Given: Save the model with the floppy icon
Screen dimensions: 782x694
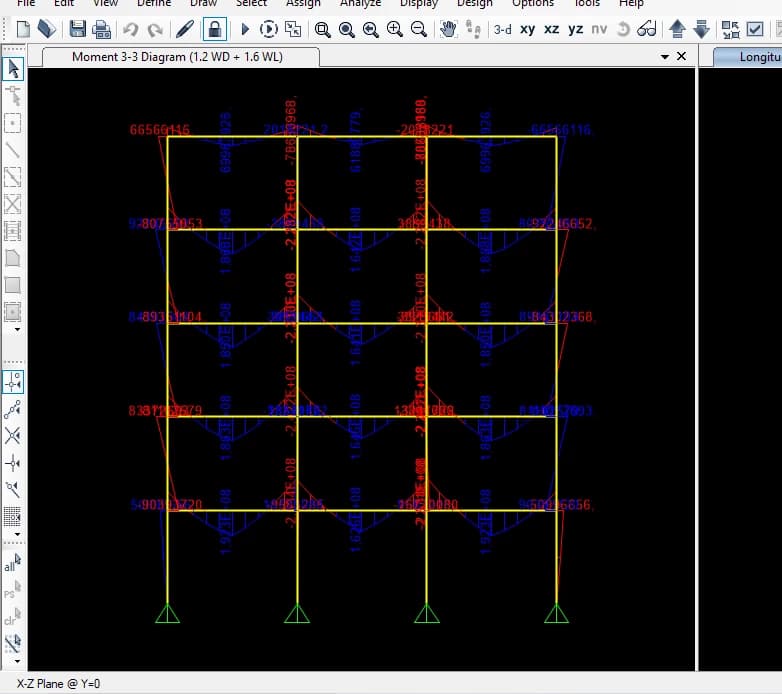Looking at the screenshot, I should coord(77,29).
